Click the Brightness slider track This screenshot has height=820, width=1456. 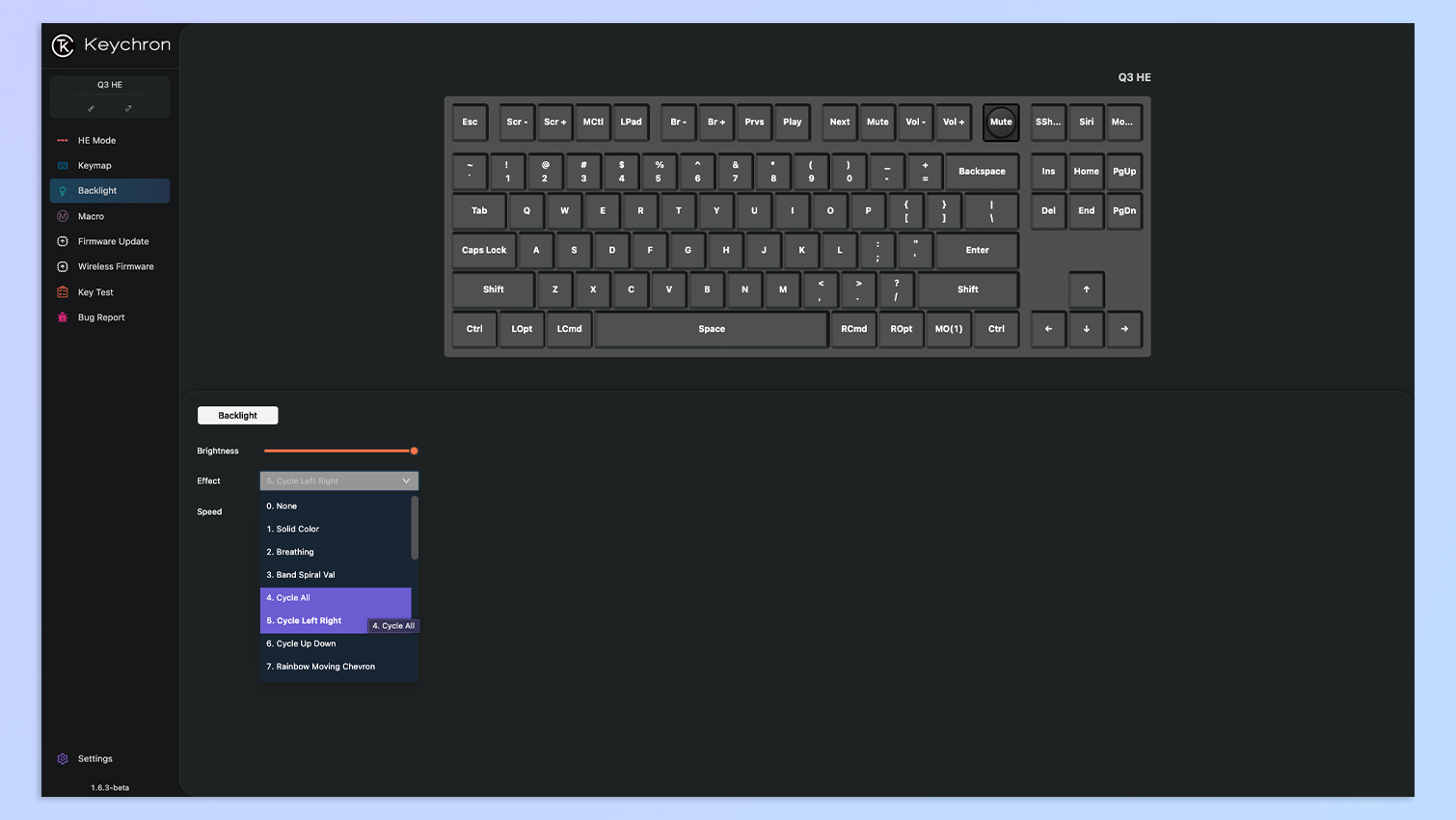coord(337,451)
